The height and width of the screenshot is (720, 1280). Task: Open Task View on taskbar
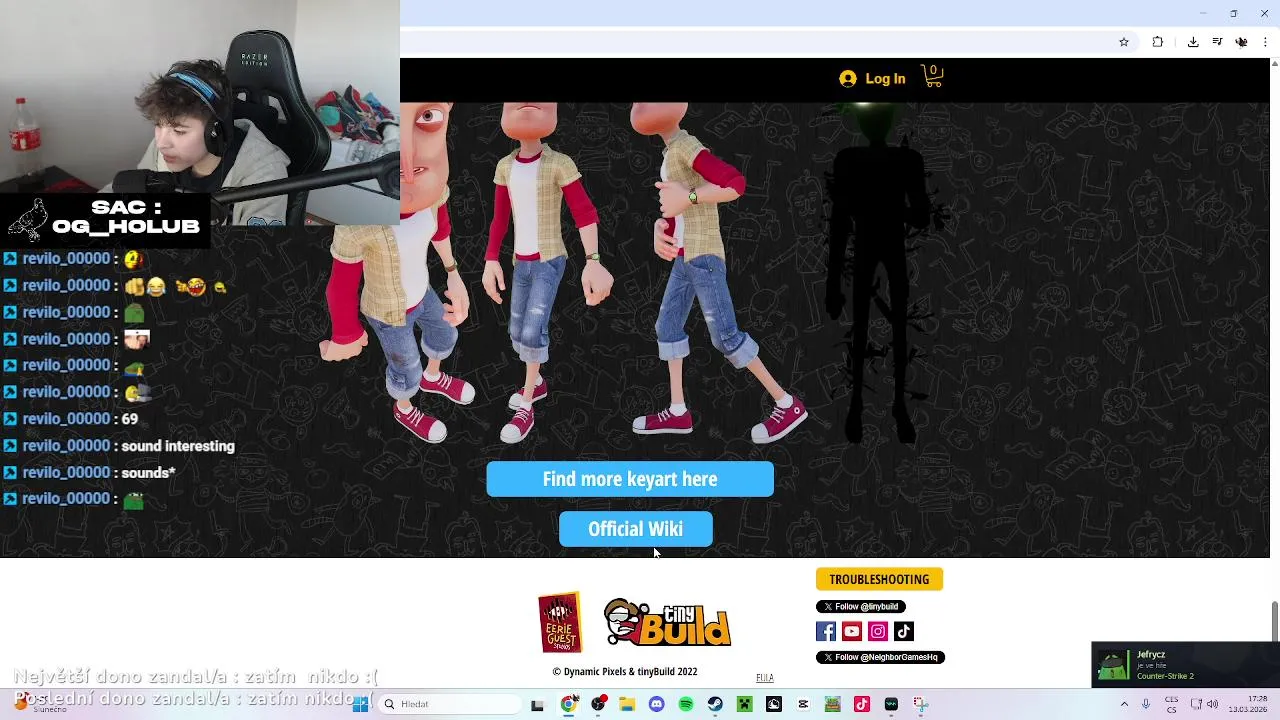[x=537, y=705]
